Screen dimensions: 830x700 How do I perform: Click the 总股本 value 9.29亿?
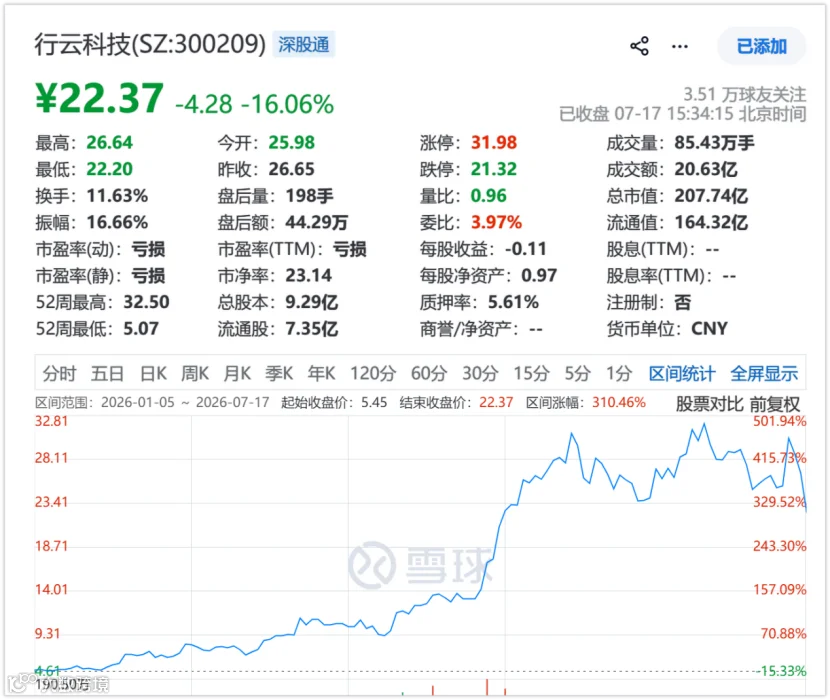tap(311, 302)
